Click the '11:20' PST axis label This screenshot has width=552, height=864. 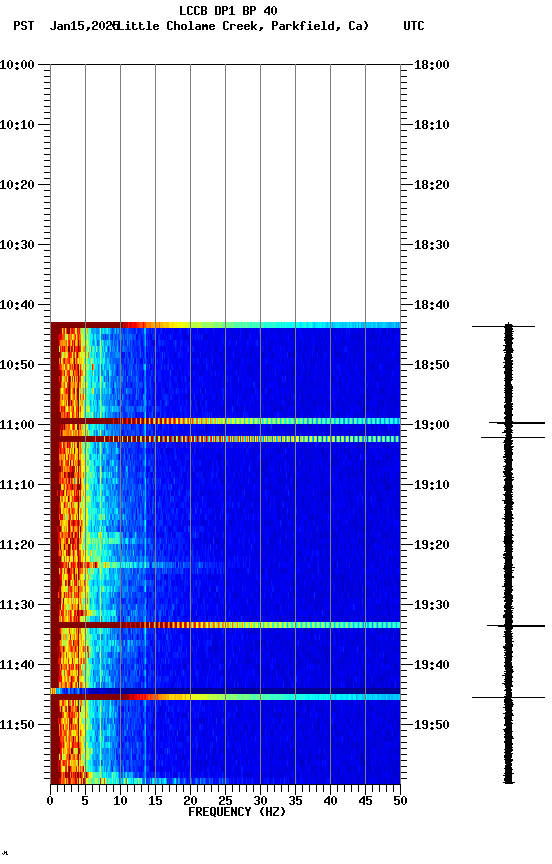click(x=17, y=545)
